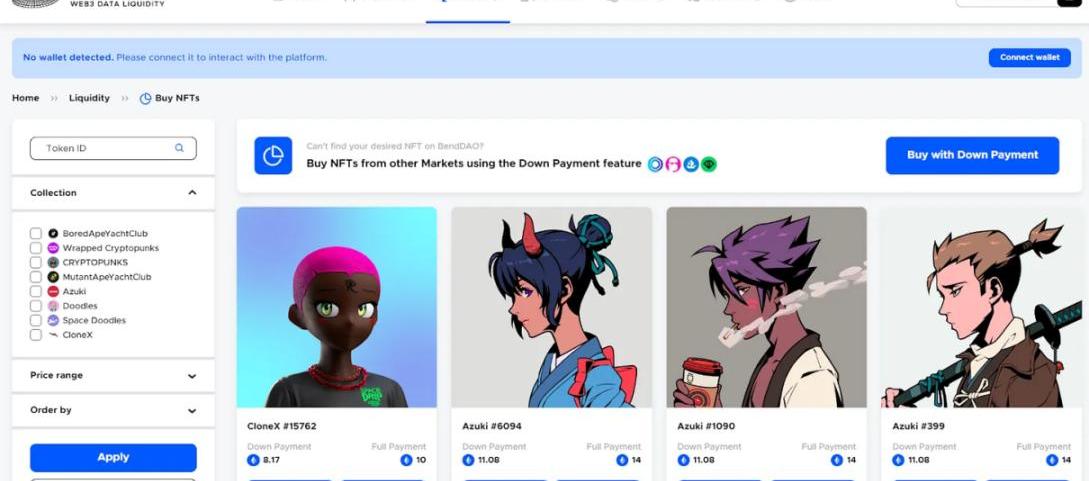Image resolution: width=1089 pixels, height=481 pixels.
Task: Go to the Home breadcrumb
Action: [x=26, y=98]
